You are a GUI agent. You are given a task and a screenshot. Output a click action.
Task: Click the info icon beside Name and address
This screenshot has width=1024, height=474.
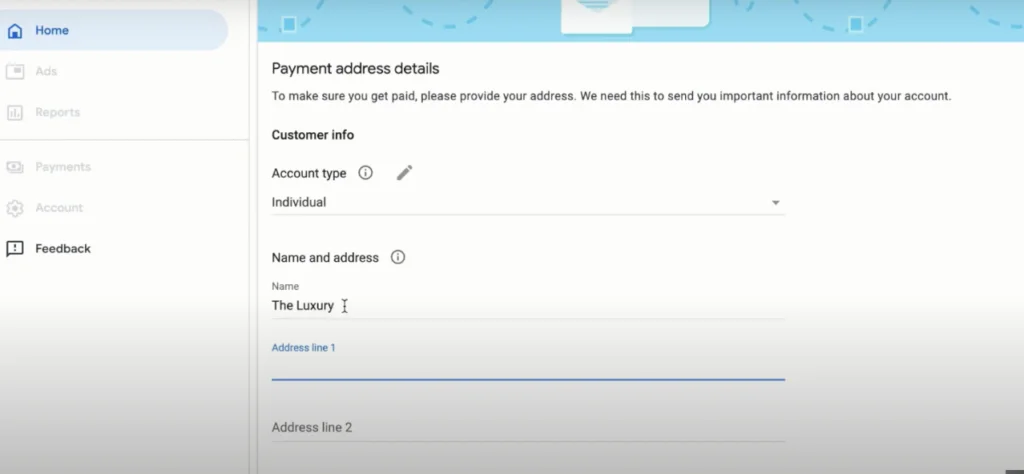(x=398, y=257)
